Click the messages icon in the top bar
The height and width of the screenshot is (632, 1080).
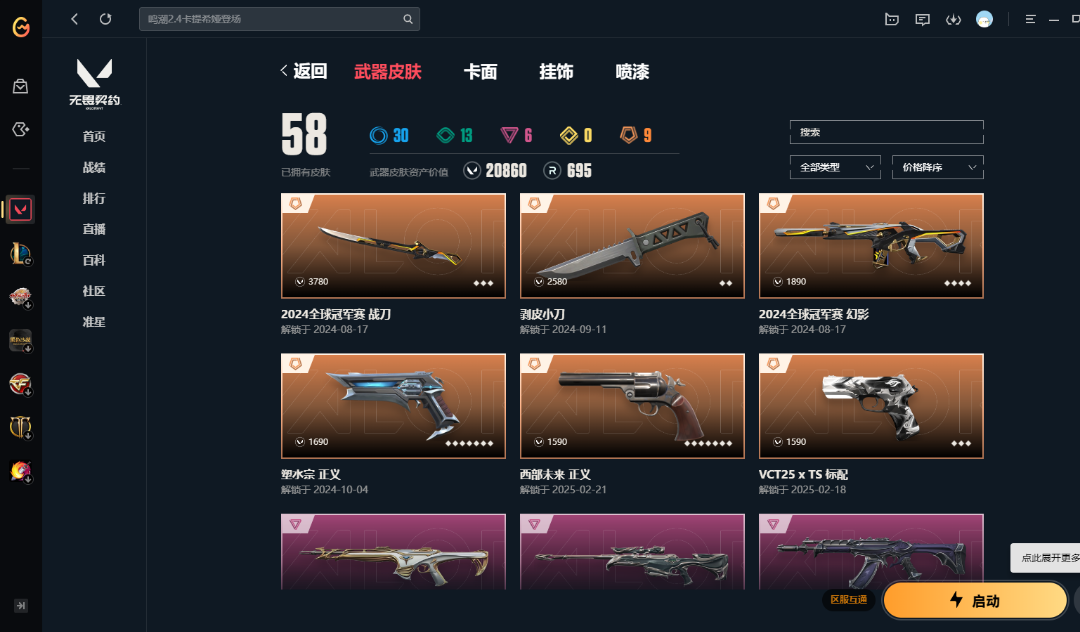coord(922,19)
